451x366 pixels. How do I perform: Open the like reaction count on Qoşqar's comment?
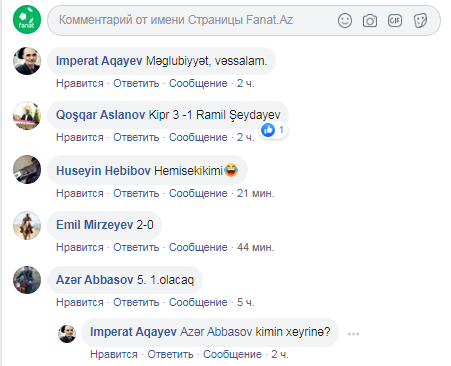(x=273, y=130)
